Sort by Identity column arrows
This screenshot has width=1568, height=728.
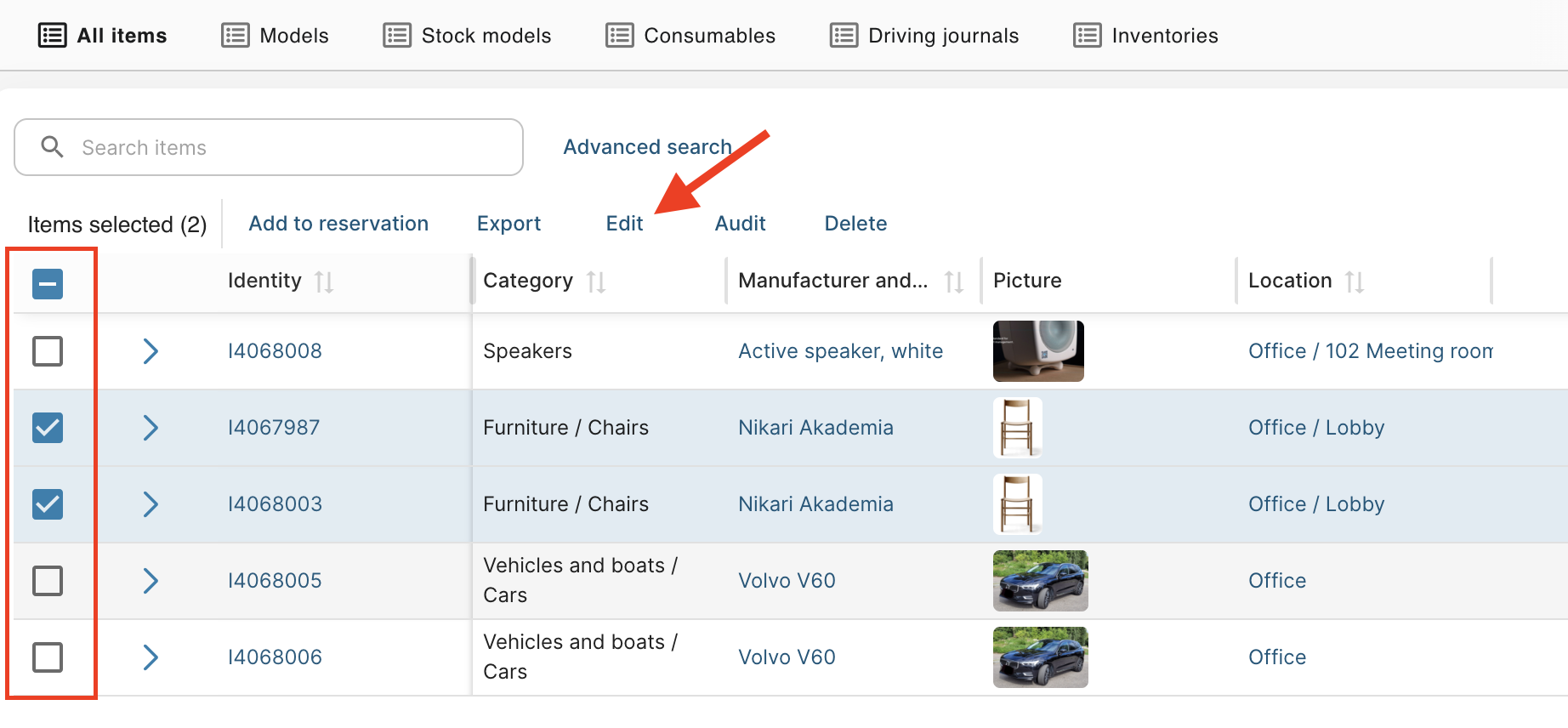coord(324,282)
